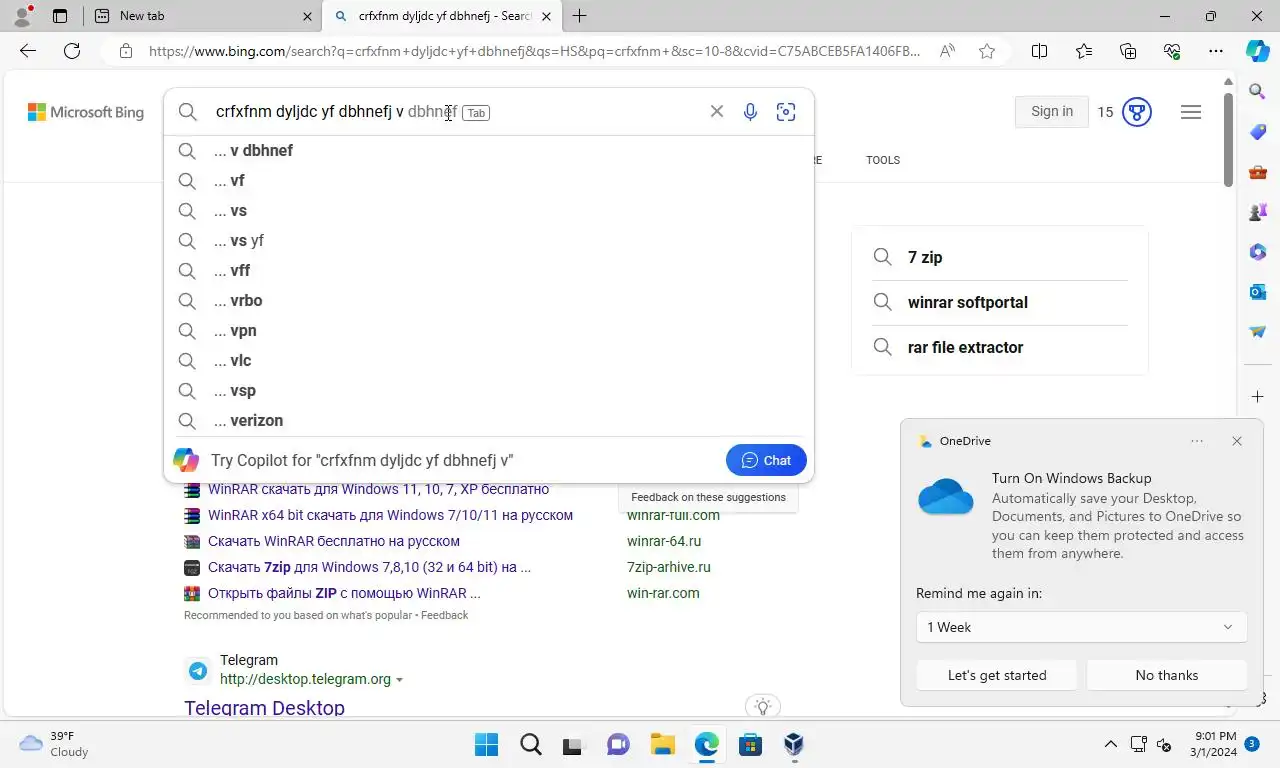Open the Favorites list icon
The image size is (1280, 768).
1084,51
